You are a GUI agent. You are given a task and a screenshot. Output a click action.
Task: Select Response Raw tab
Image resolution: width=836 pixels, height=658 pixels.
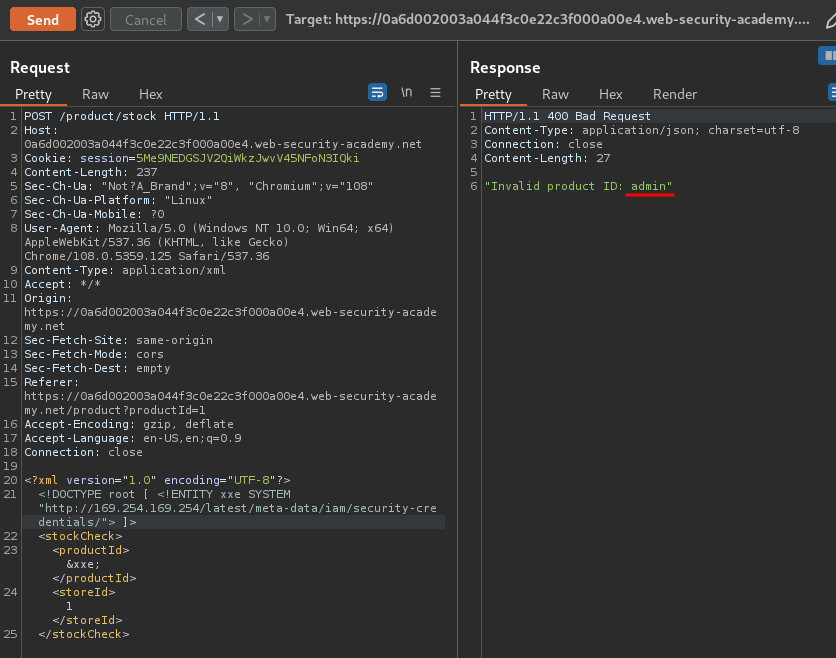[x=555, y=94]
